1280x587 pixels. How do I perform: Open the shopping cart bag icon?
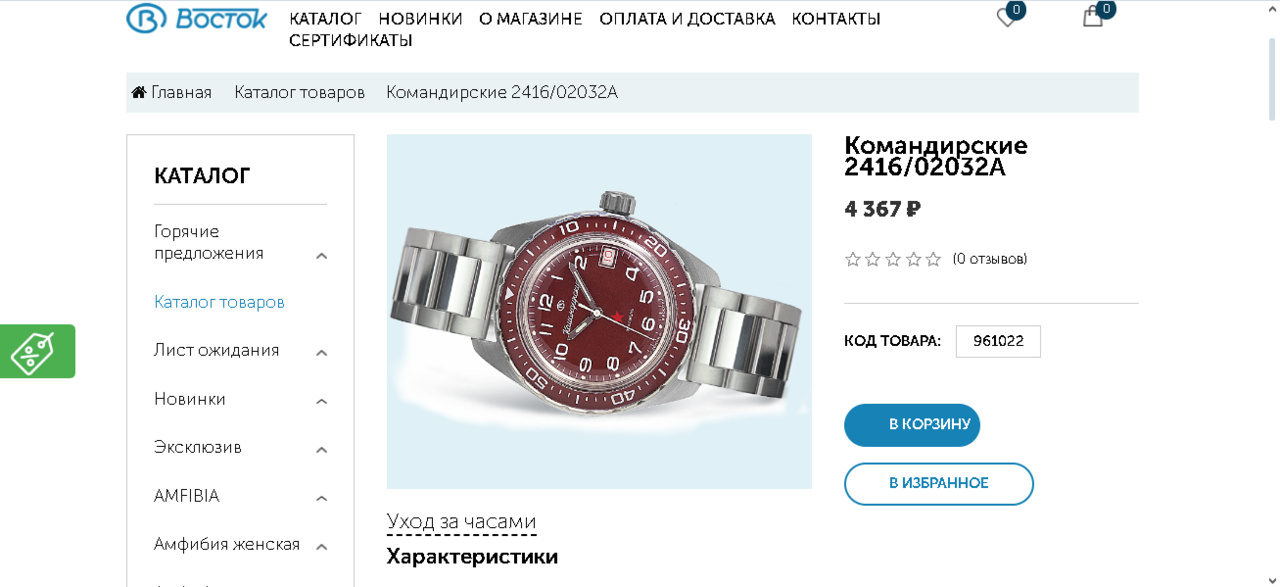1093,17
